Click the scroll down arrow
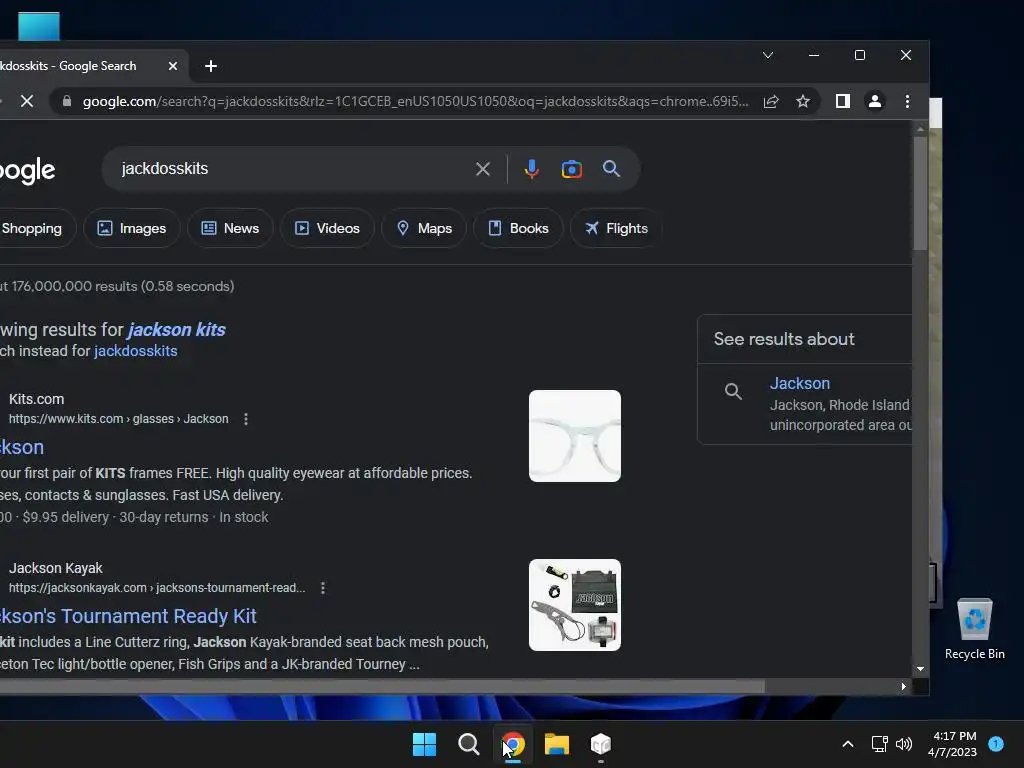 point(920,669)
